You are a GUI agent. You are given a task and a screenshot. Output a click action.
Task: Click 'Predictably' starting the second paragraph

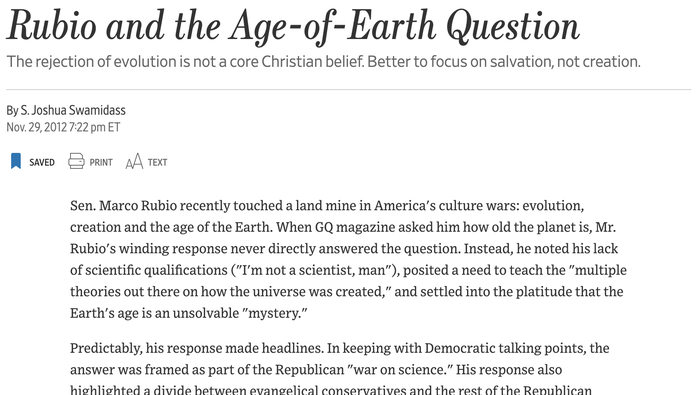point(106,348)
